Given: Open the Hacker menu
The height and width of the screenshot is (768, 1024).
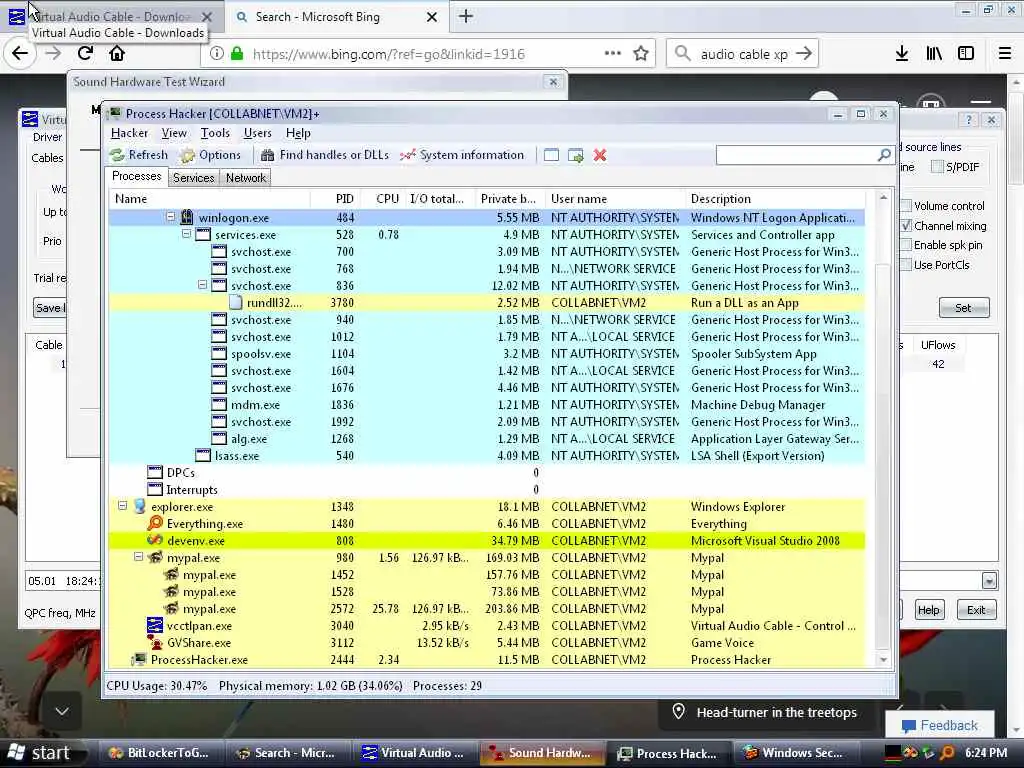Looking at the screenshot, I should click(129, 133).
